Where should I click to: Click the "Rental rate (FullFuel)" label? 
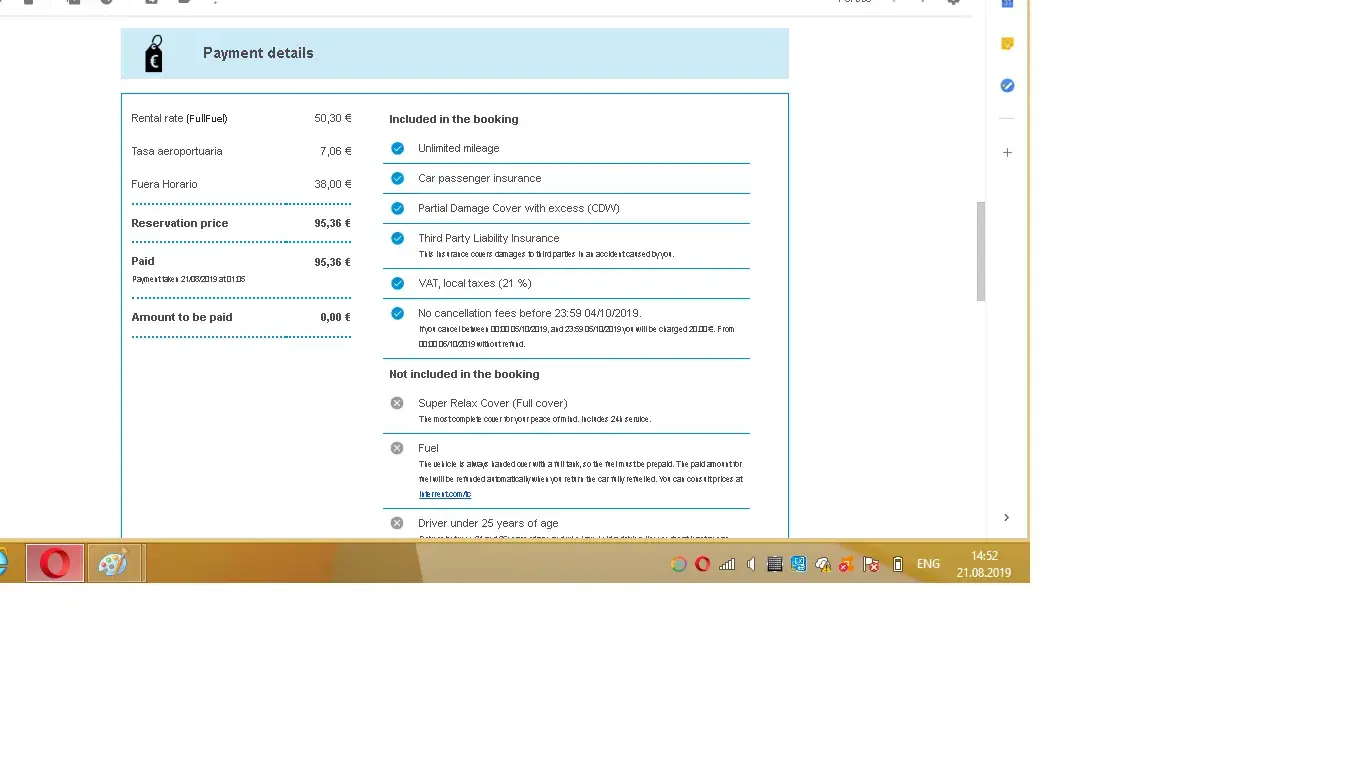pyautogui.click(x=179, y=118)
